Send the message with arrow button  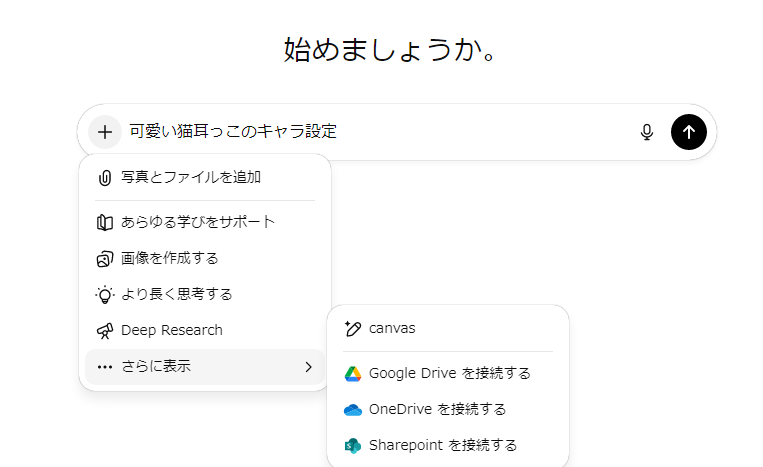[689, 132]
